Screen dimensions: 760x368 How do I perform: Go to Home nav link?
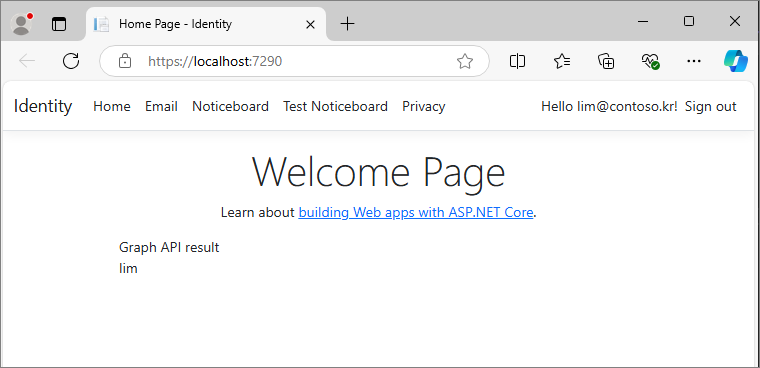(x=112, y=106)
